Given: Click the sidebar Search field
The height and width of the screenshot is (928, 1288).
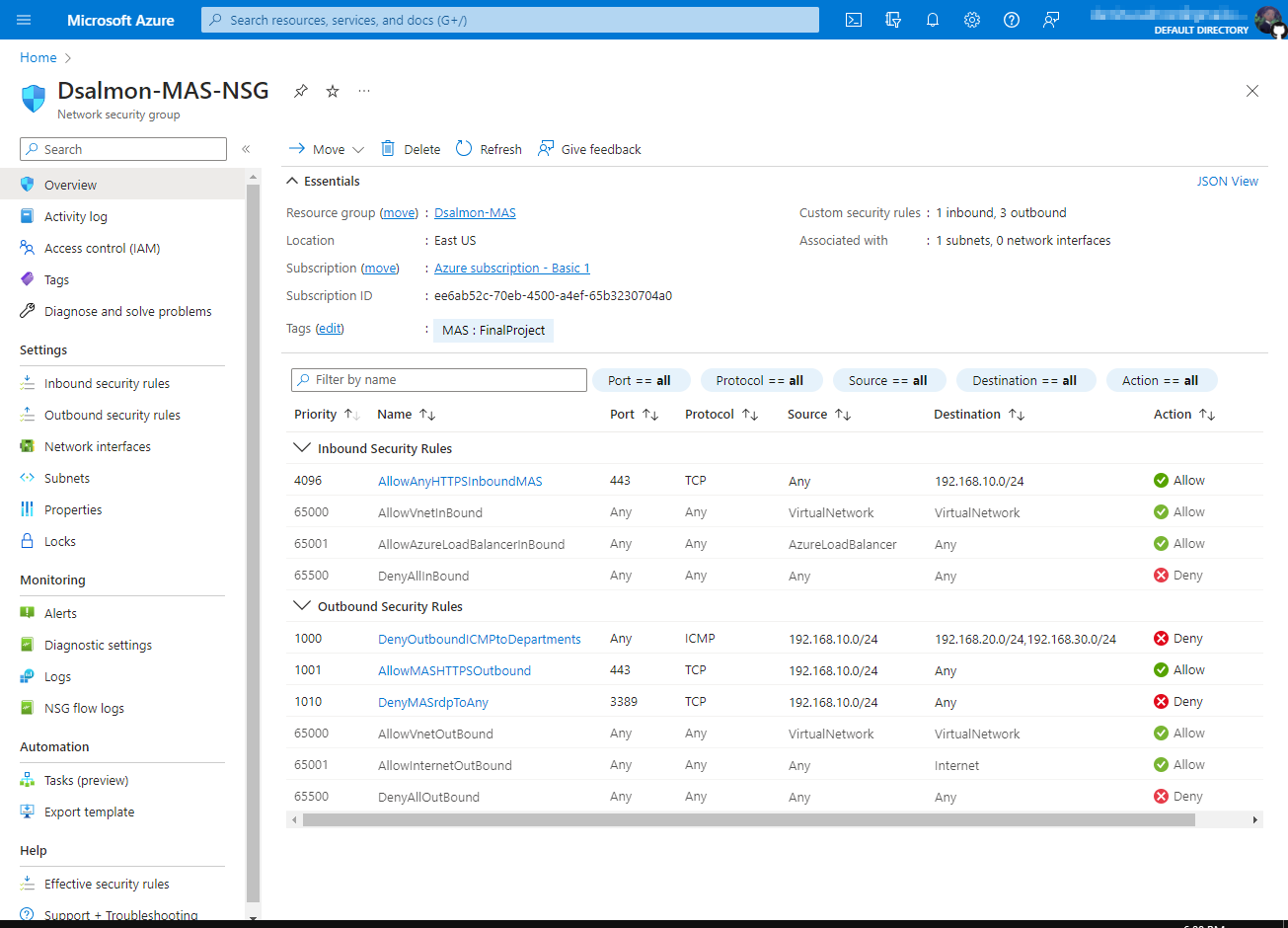Looking at the screenshot, I should (x=123, y=149).
